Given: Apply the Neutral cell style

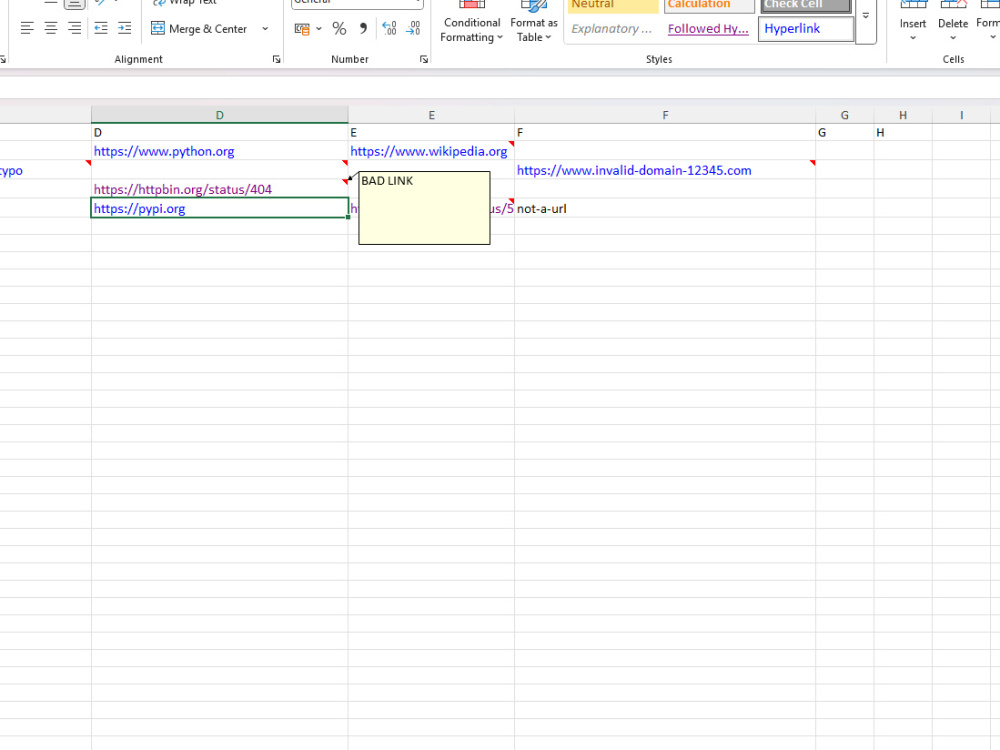Looking at the screenshot, I should point(612,5).
